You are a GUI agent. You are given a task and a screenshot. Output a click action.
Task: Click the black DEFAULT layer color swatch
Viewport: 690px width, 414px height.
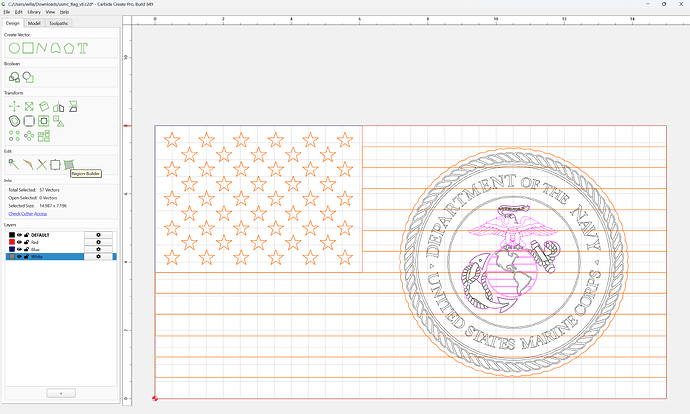pyautogui.click(x=12, y=235)
